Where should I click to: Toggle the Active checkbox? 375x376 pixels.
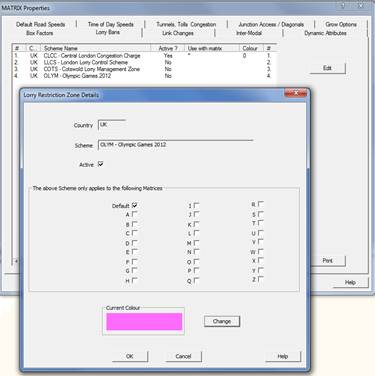coord(101,164)
